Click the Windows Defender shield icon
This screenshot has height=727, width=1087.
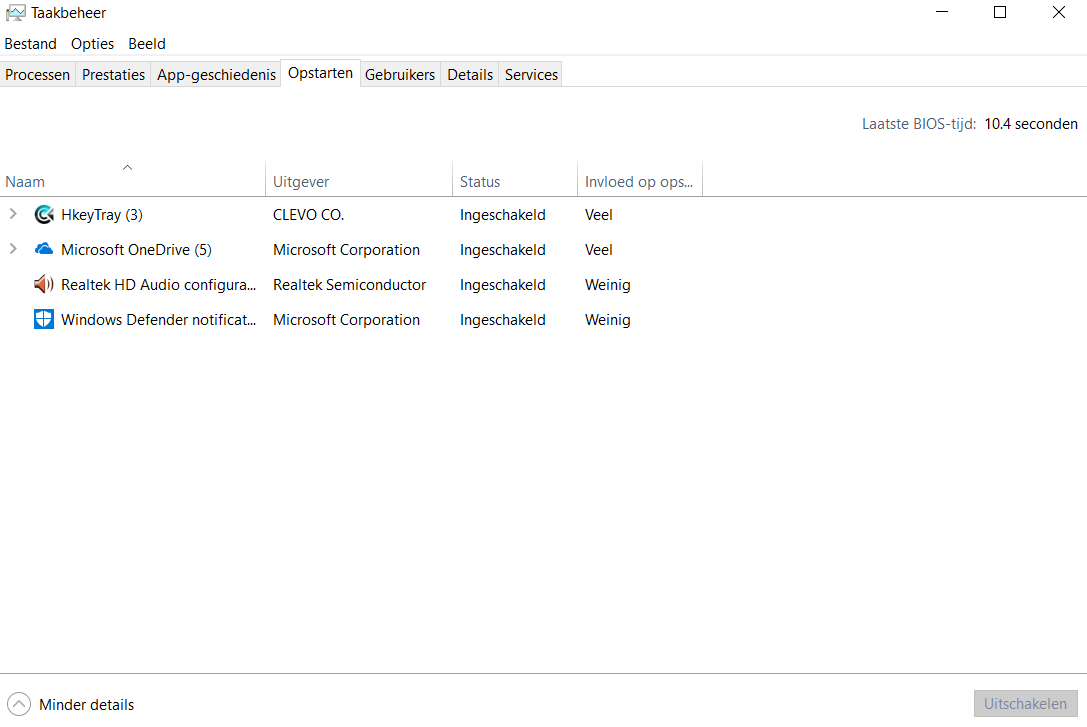(44, 320)
